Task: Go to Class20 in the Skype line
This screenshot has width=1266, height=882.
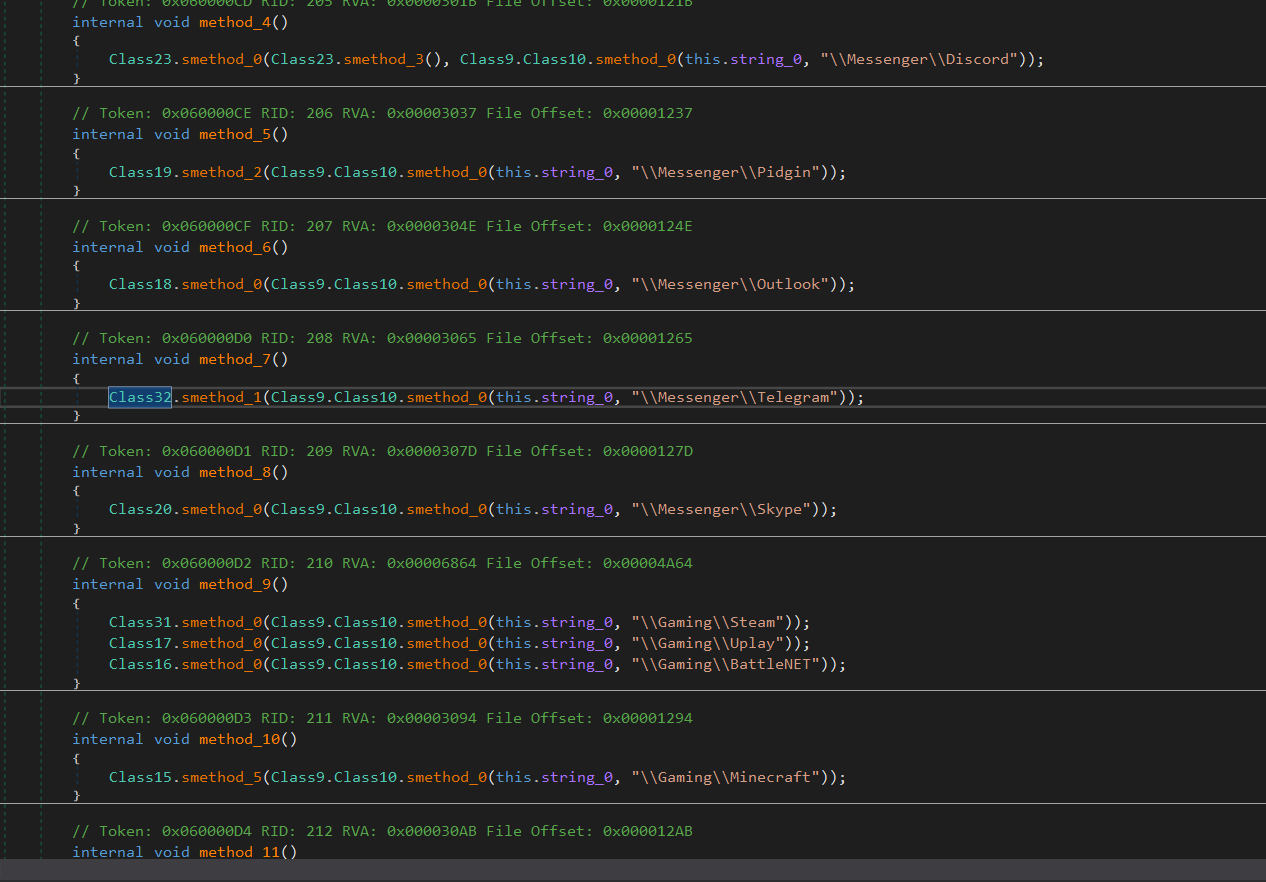Action: [140, 509]
